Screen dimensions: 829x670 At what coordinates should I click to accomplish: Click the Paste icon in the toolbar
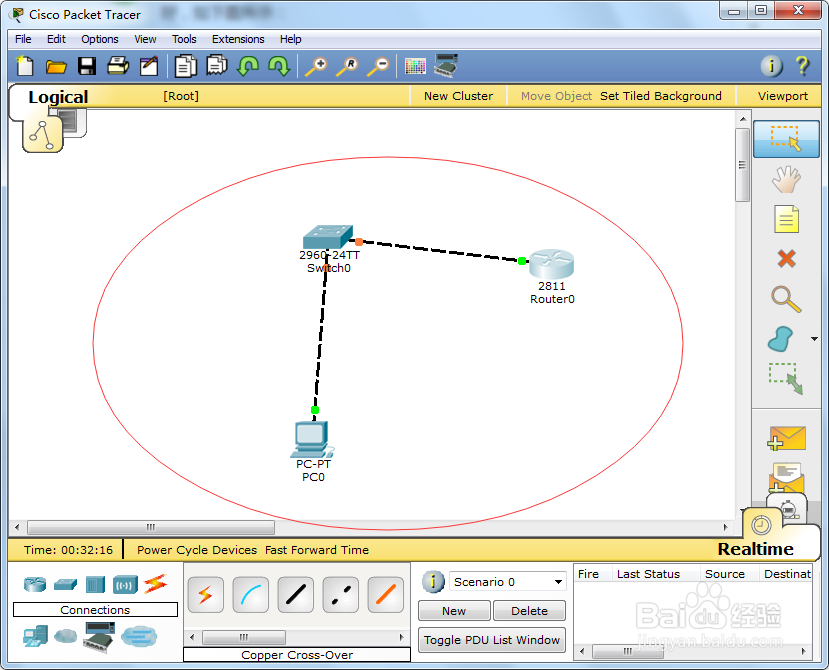217,66
